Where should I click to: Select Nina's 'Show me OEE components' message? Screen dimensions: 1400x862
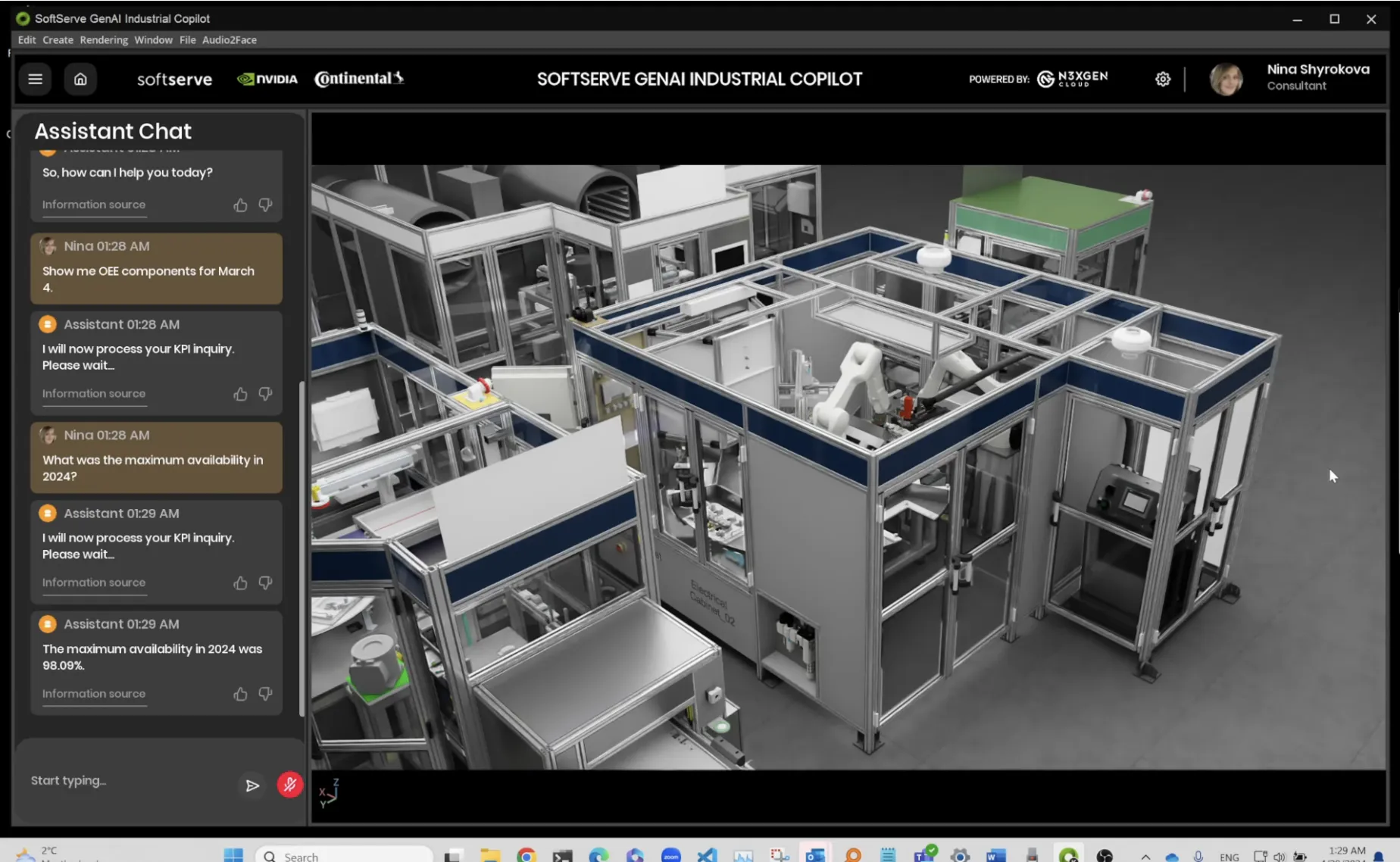coord(156,268)
